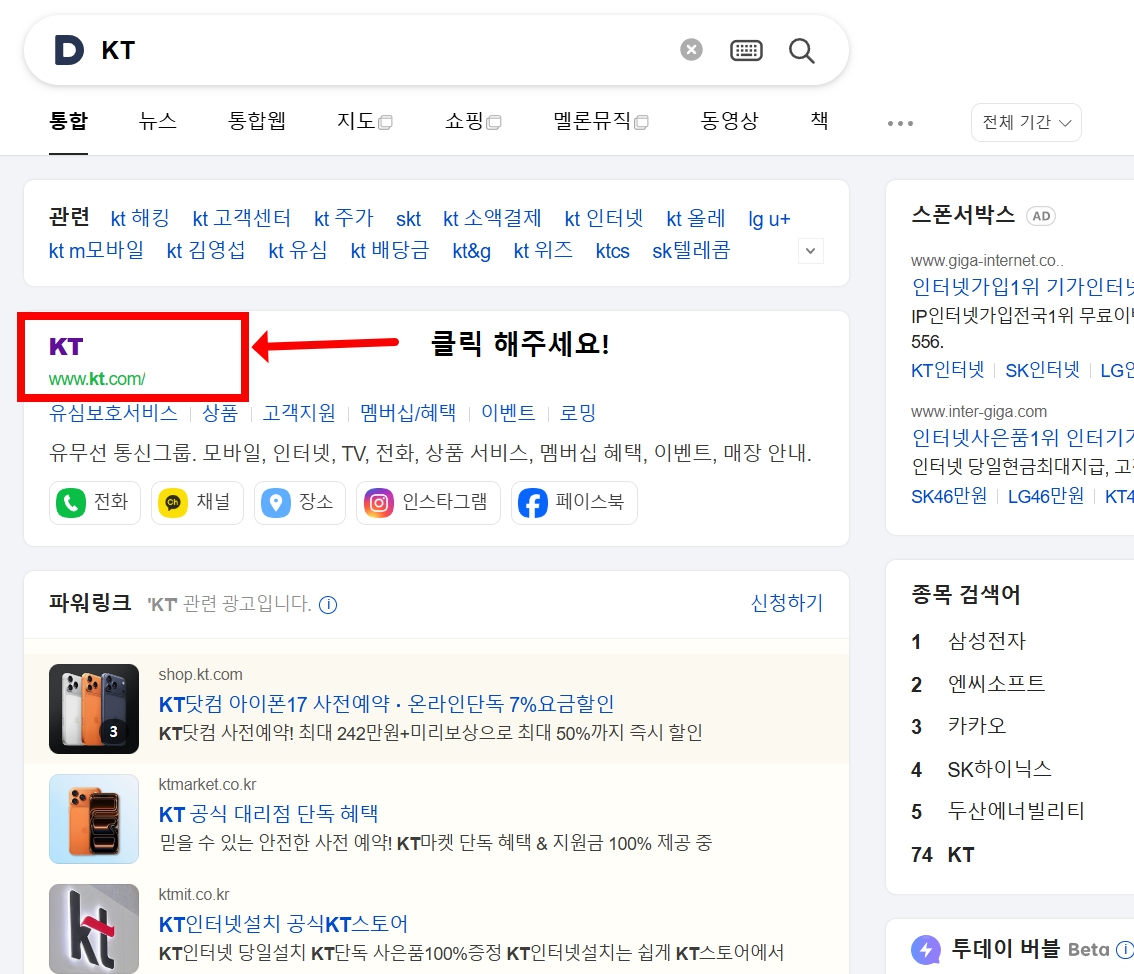Open 멤버십/혜택 sublink

point(409,413)
